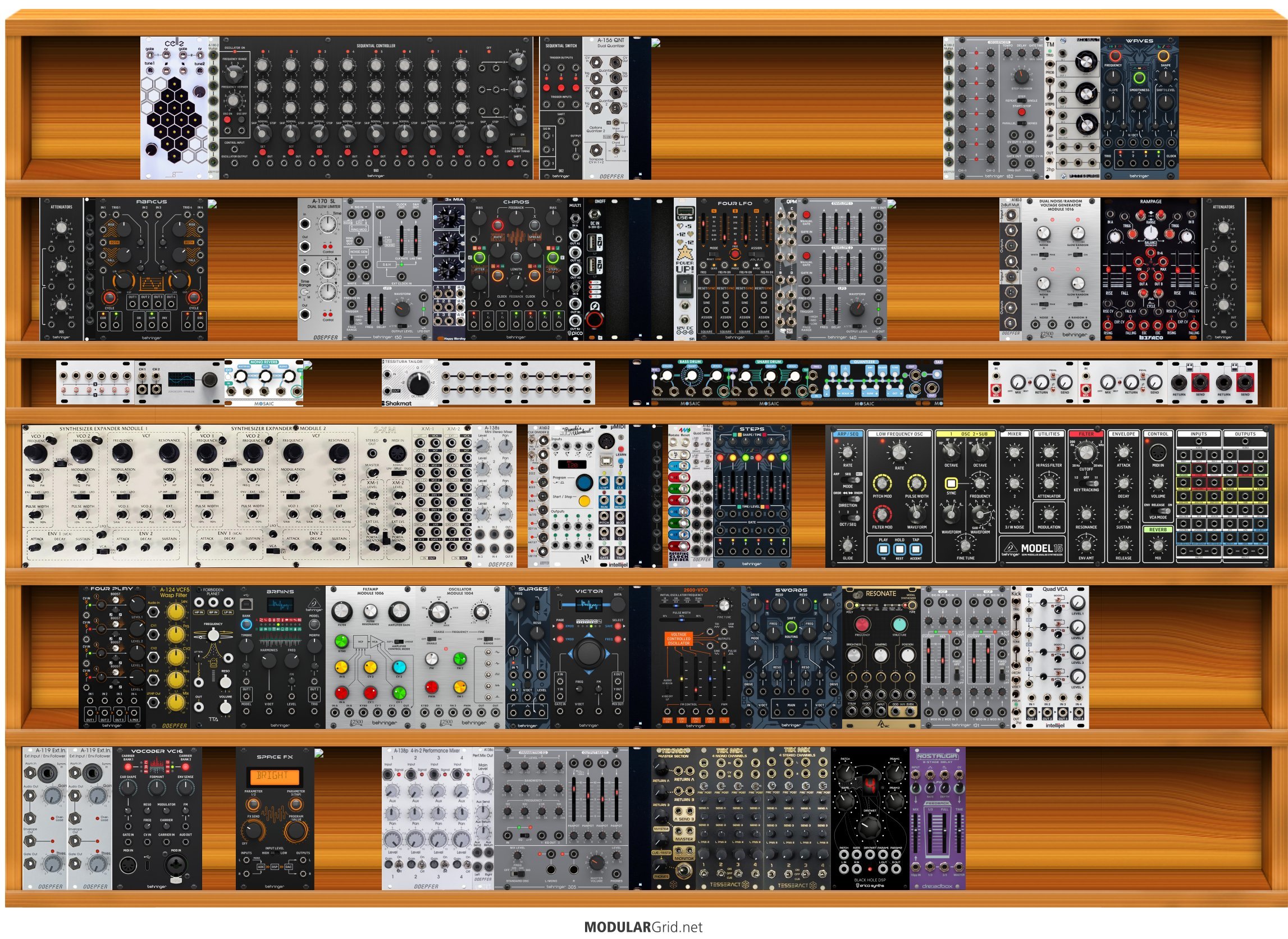This screenshot has height=939, width=1288.
Task: Click the GLIDE knob on Model 15
Action: pos(847,545)
